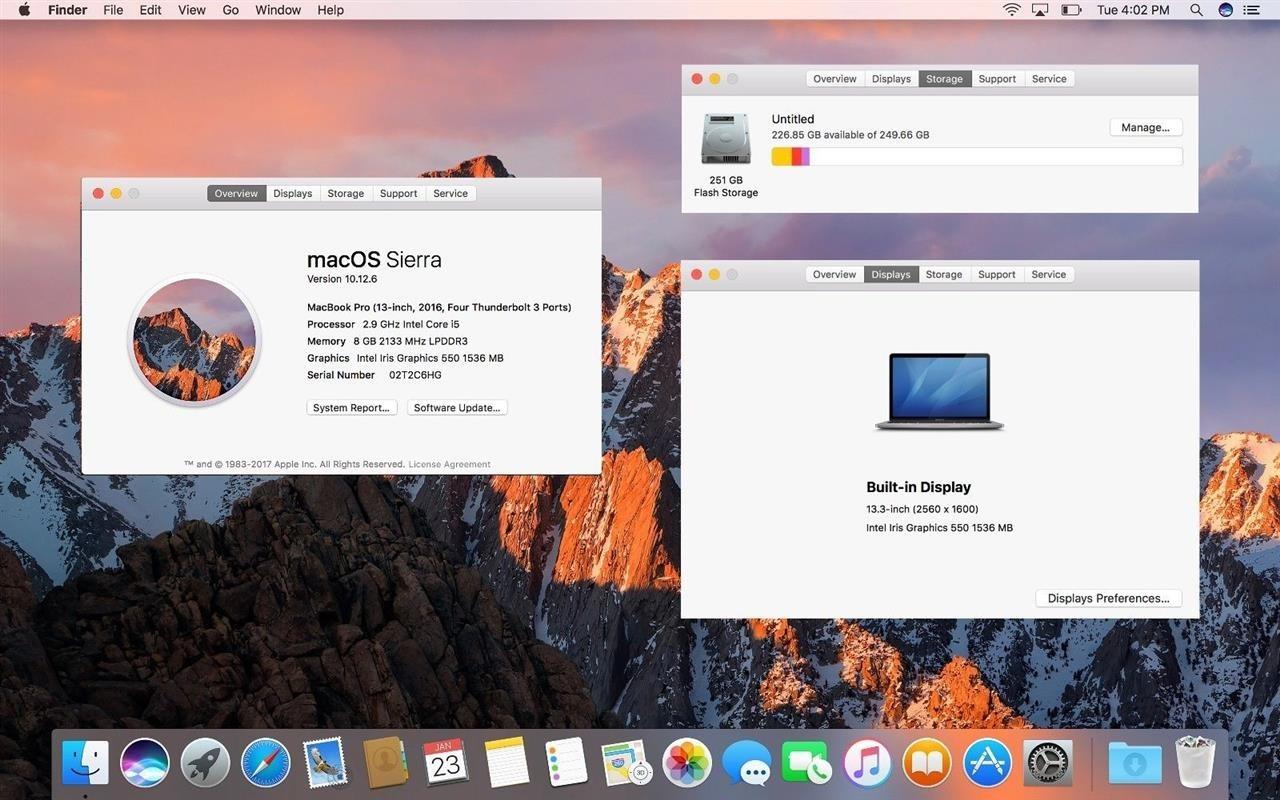Select Support tab in Storage window

[x=997, y=79]
